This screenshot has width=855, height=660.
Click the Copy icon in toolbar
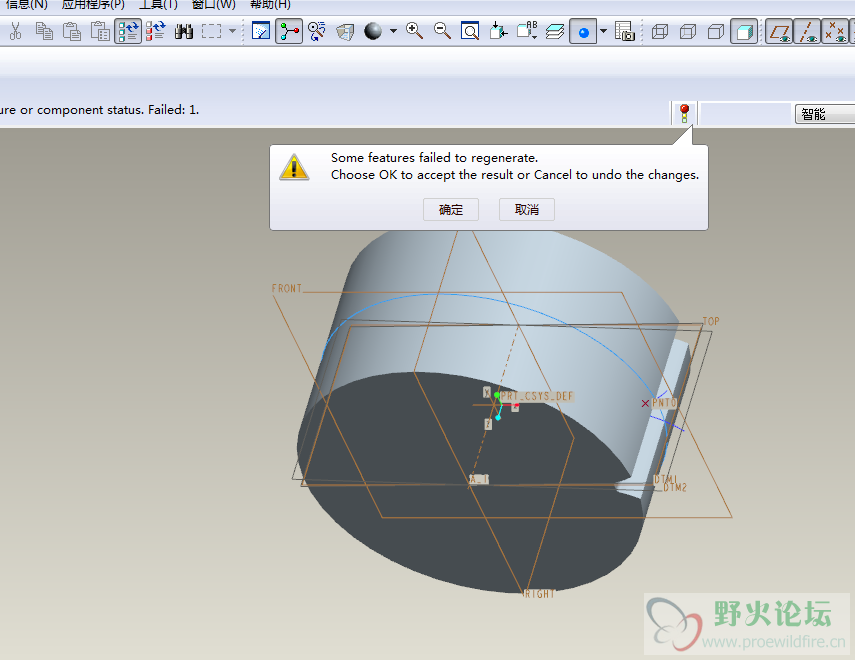(44, 31)
